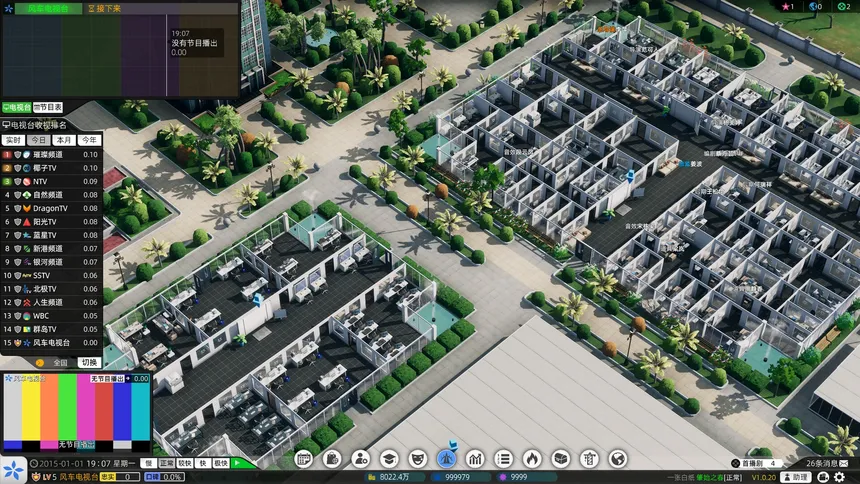This screenshot has height=484, width=860.
Task: Switch ratings view to 今年
Action: 89,140
